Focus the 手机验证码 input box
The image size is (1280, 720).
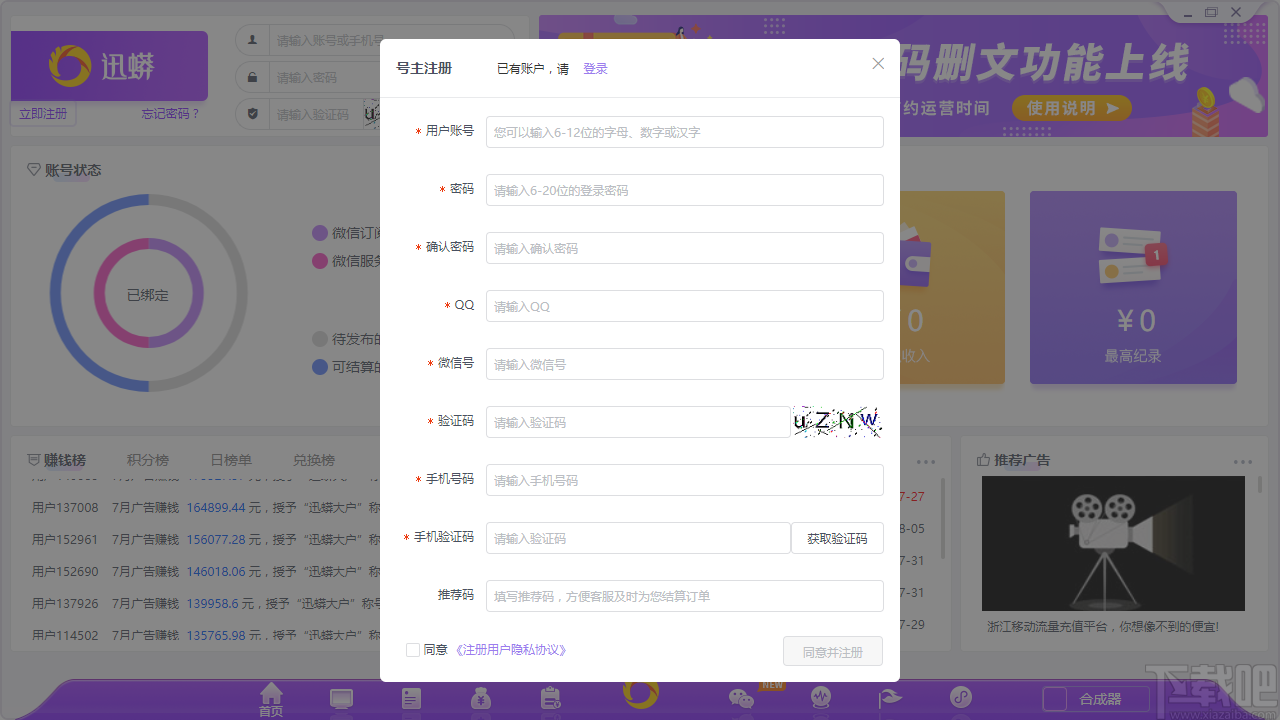click(638, 538)
